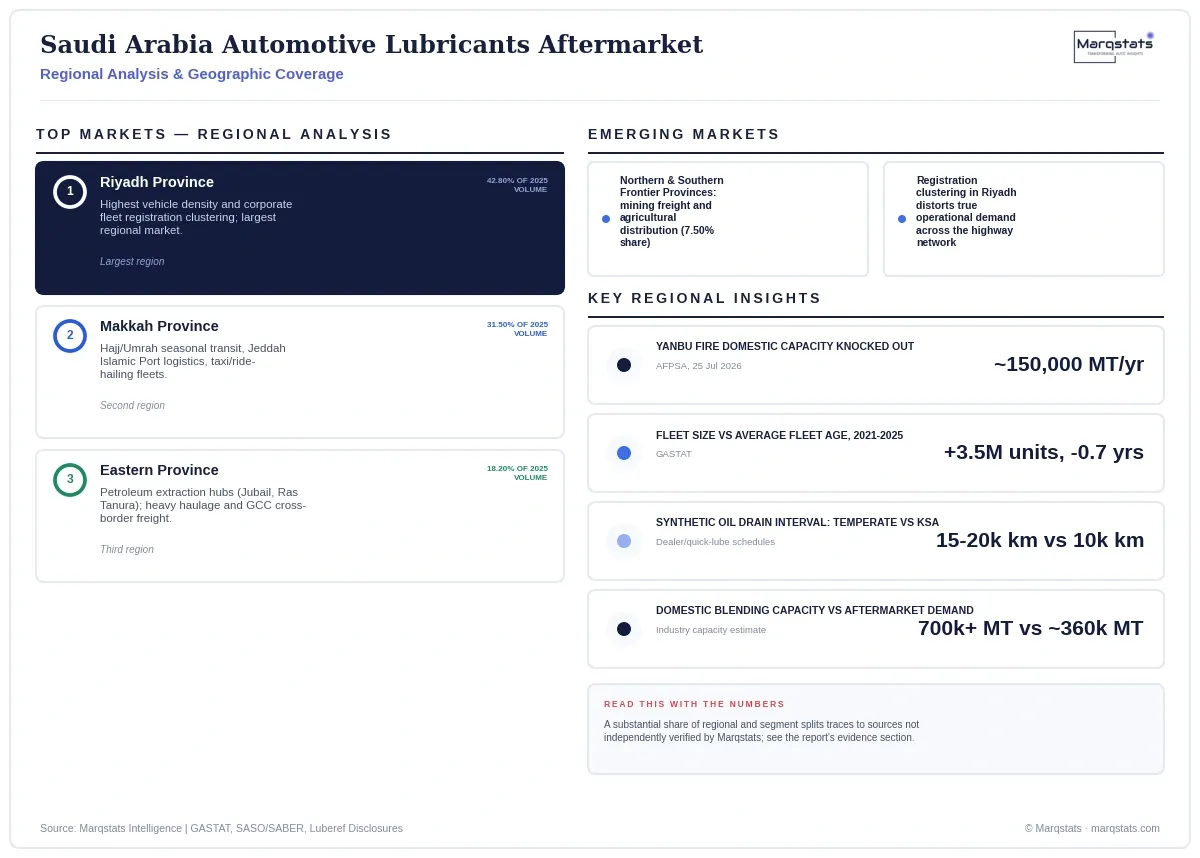1200x858 pixels.
Task: Click the footer source line citing GASTAT, SASO/SABER
Action: [221, 828]
